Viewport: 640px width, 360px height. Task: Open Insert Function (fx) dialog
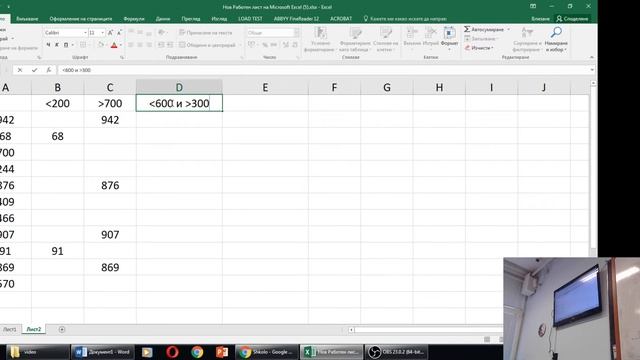click(49, 70)
